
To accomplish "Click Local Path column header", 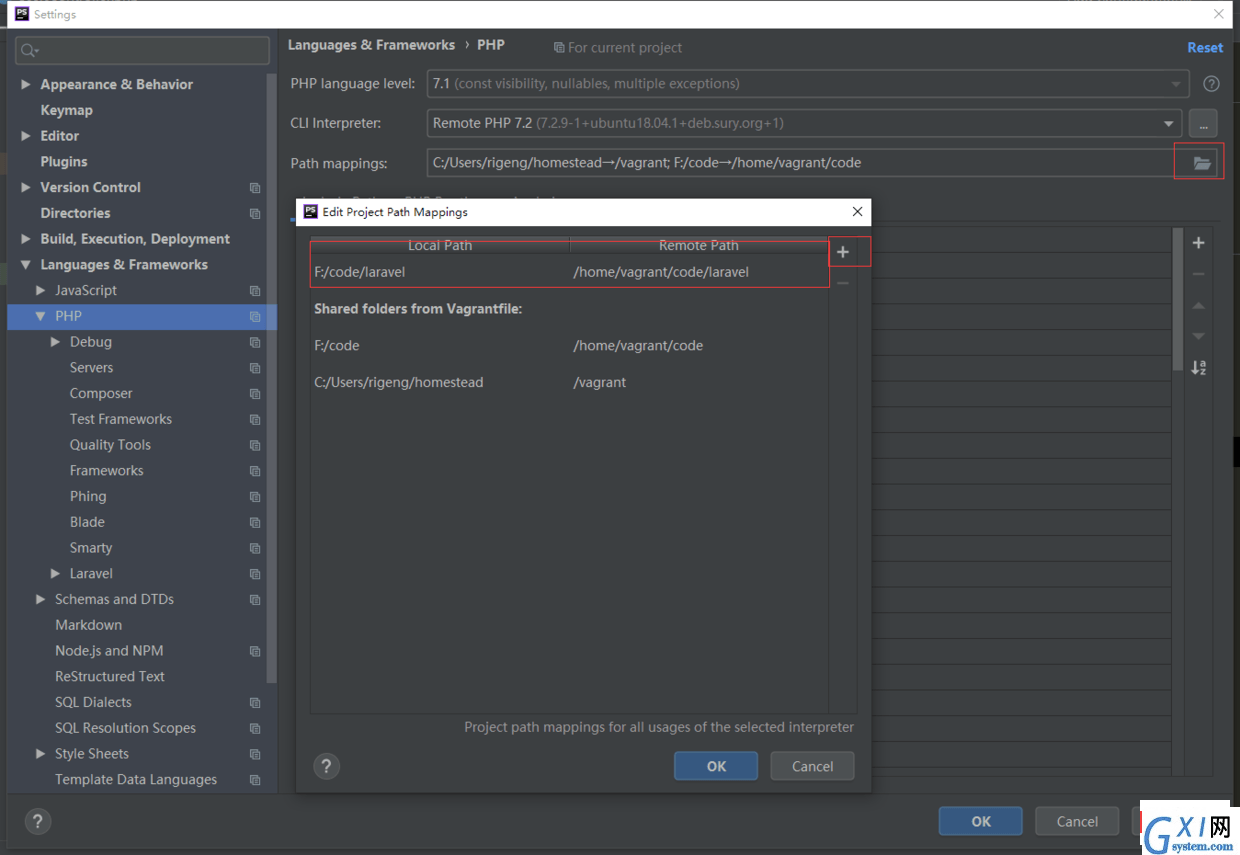I will click(440, 245).
